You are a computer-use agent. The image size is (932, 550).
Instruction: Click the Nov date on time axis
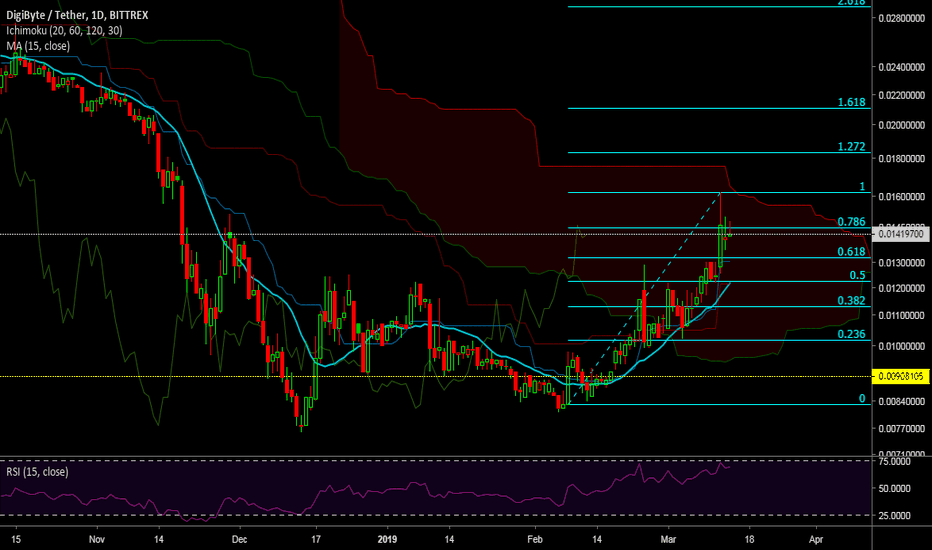pyautogui.click(x=96, y=539)
